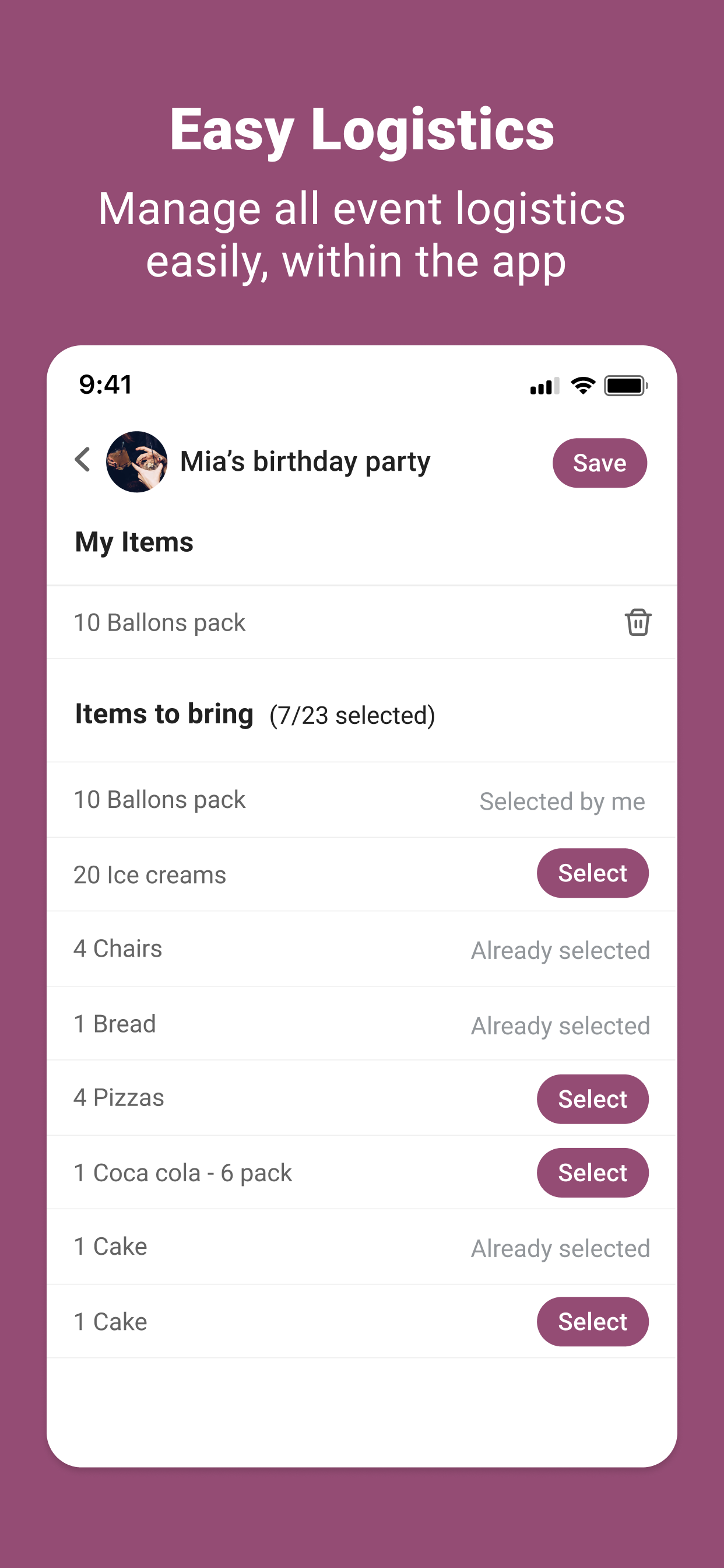Select the 4 Pizzas item
Viewport: 724px width, 1568px height.
tap(593, 1100)
